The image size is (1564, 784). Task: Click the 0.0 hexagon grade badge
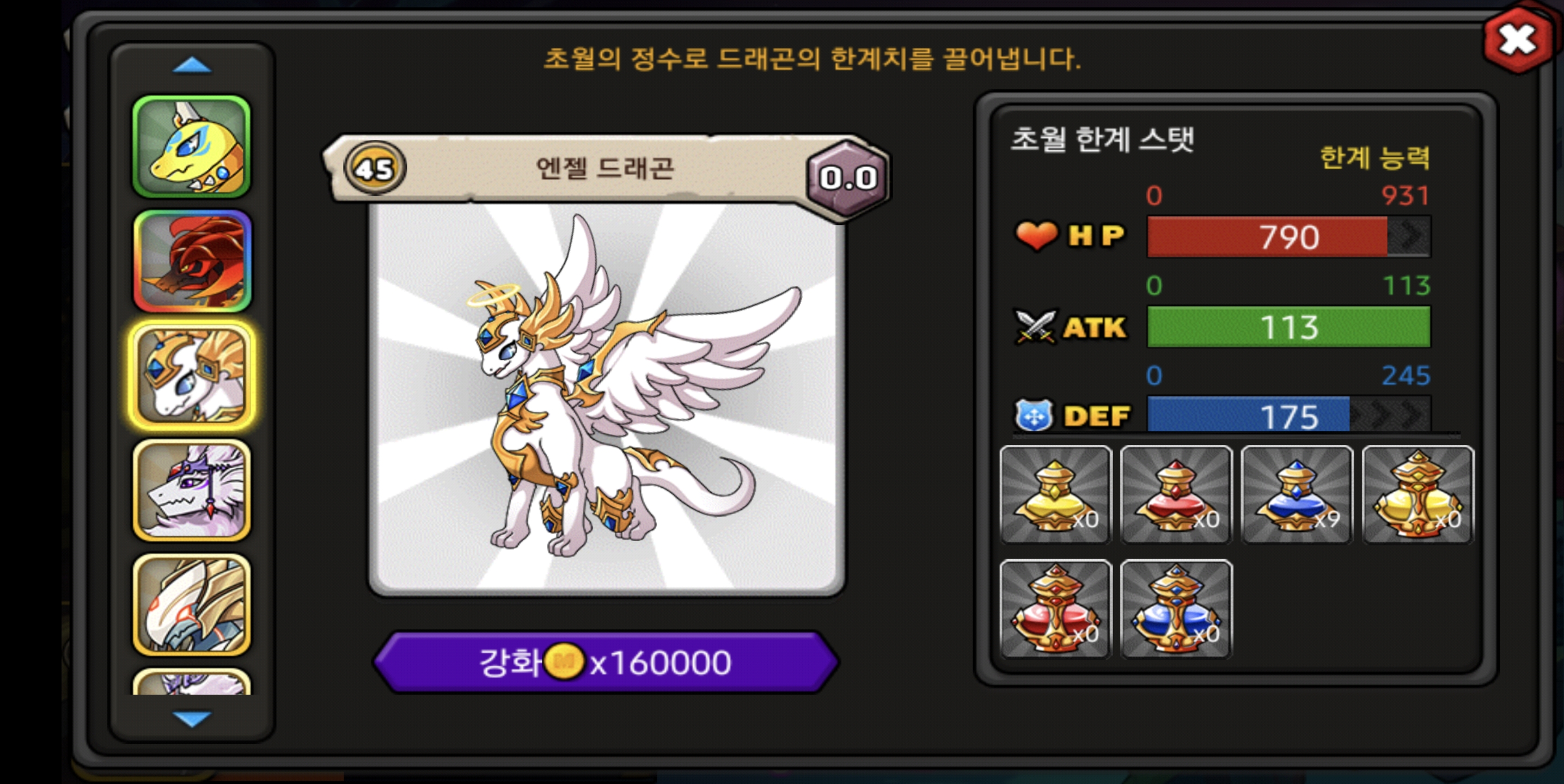(848, 178)
